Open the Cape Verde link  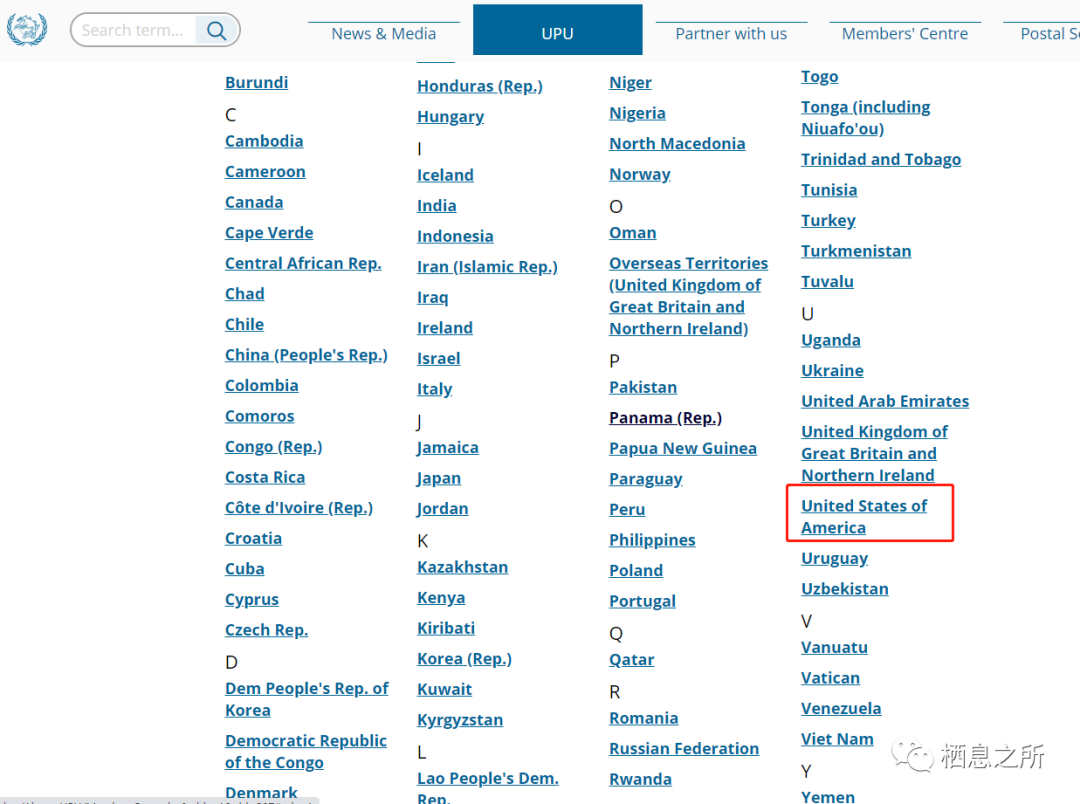(x=269, y=233)
